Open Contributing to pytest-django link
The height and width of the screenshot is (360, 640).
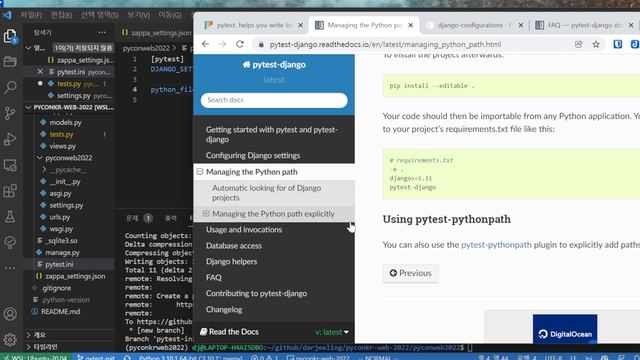256,293
